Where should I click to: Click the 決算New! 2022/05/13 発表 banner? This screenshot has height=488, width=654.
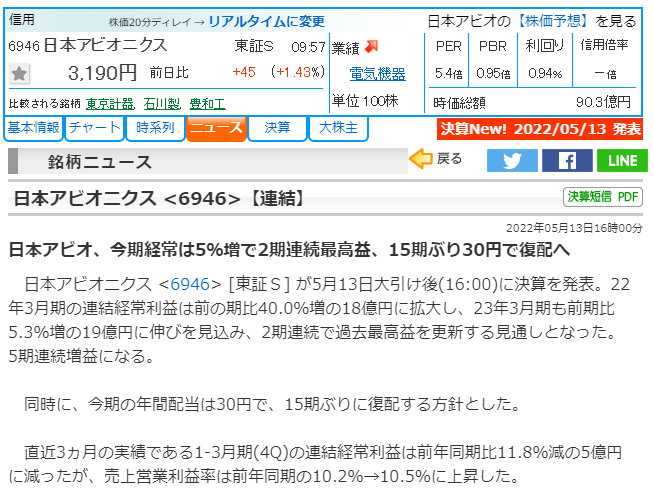pyautogui.click(x=540, y=129)
